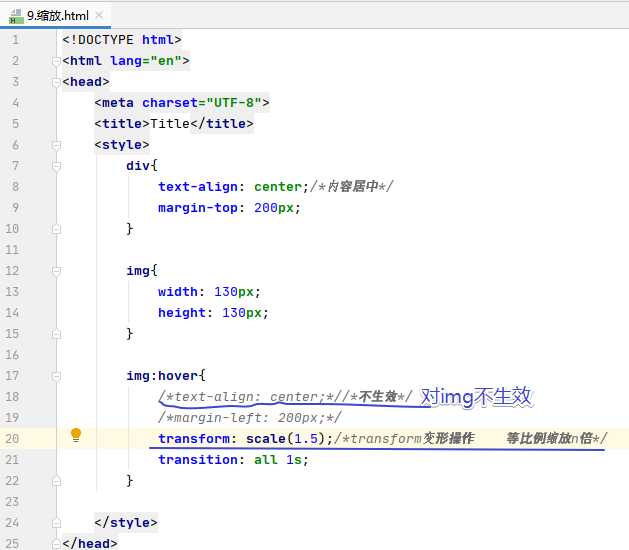The height and width of the screenshot is (550, 629).
Task: Click the closing style fold marker
Action: [x=56, y=523]
